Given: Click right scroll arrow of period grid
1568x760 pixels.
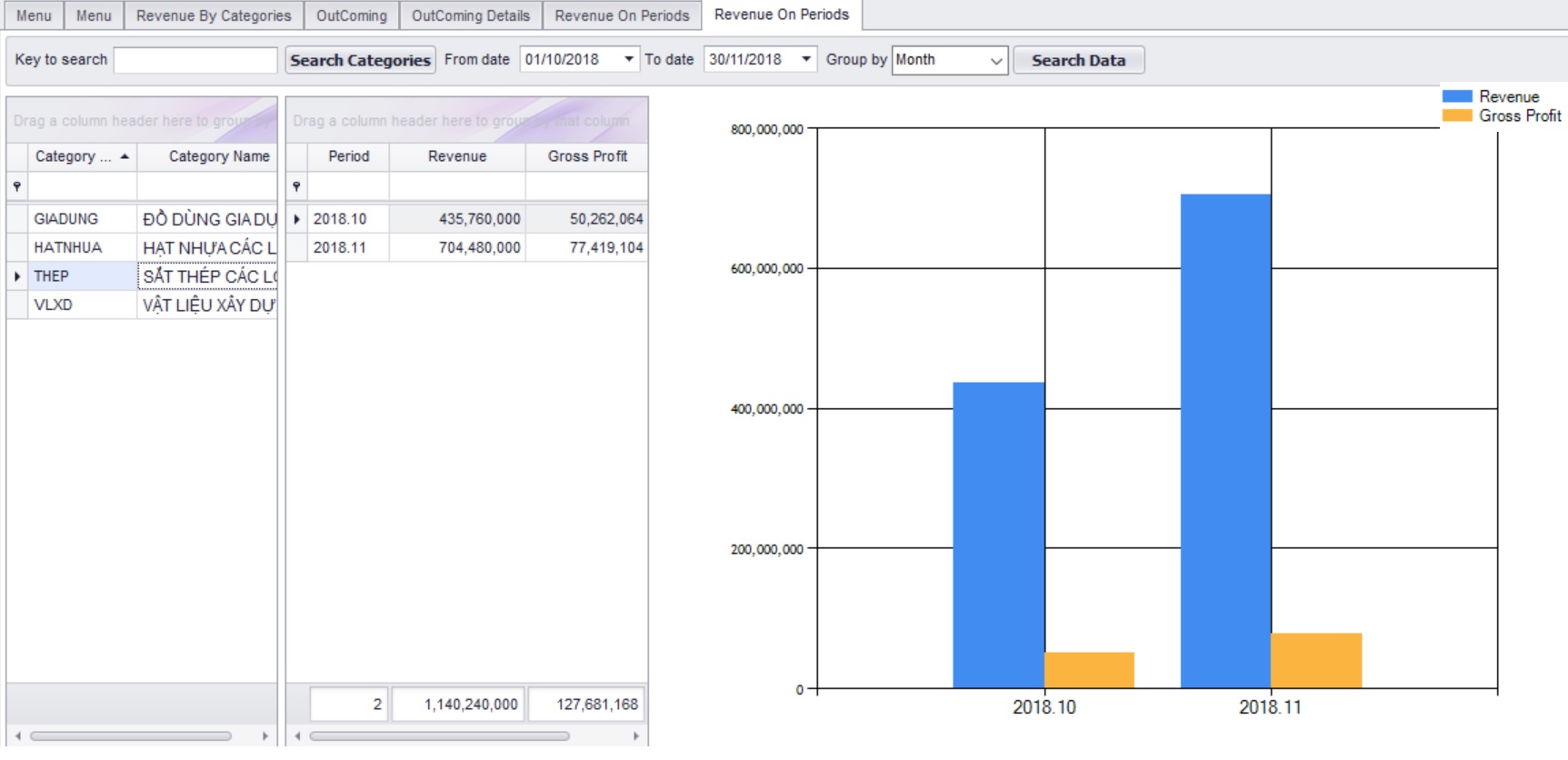Looking at the screenshot, I should (636, 736).
